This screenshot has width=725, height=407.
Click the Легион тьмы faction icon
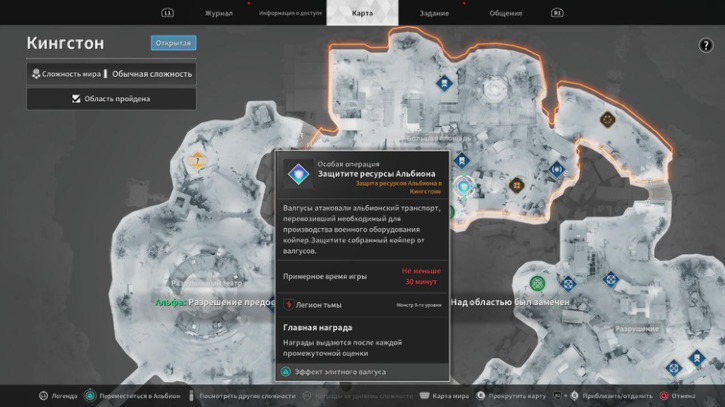click(289, 304)
